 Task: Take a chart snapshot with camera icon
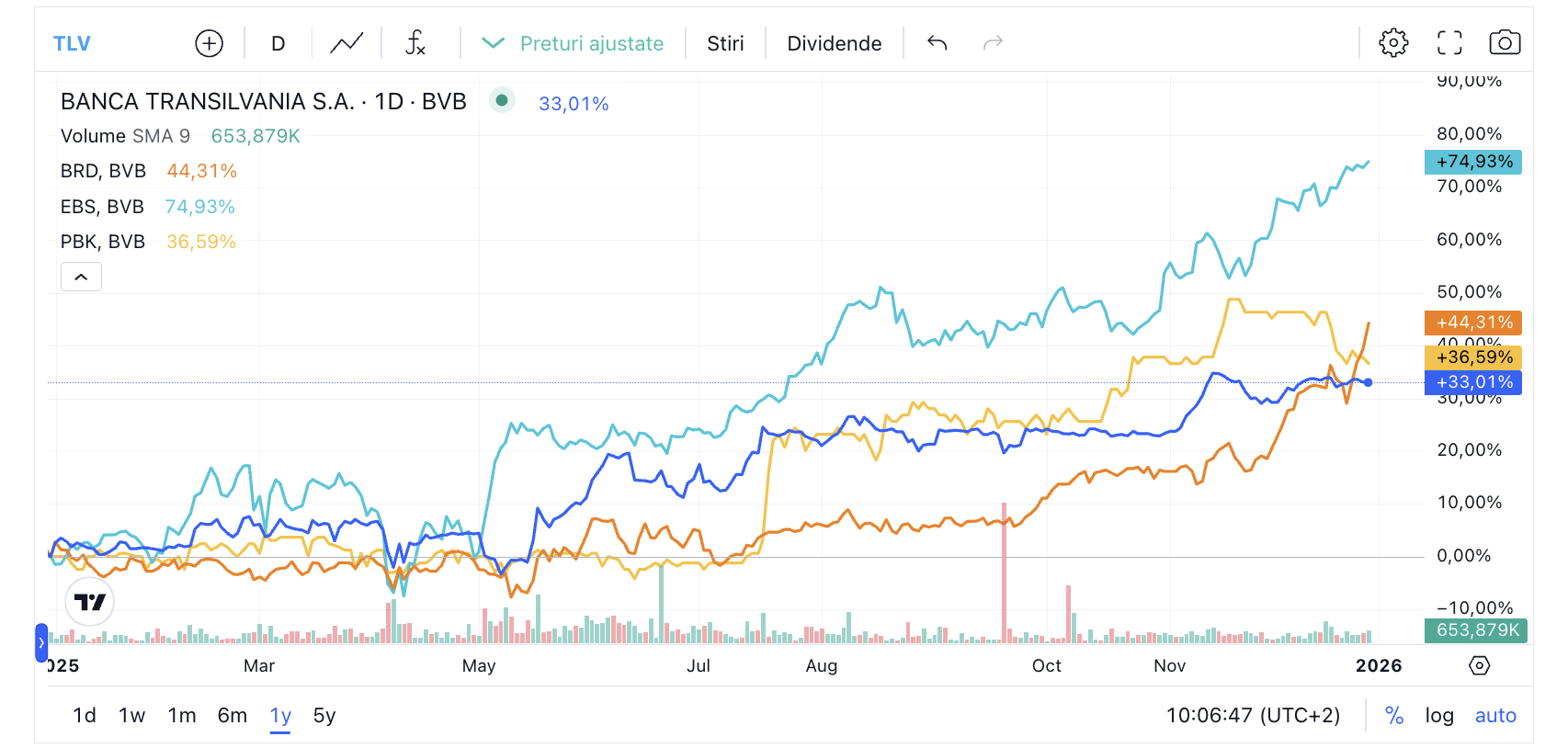(1505, 43)
